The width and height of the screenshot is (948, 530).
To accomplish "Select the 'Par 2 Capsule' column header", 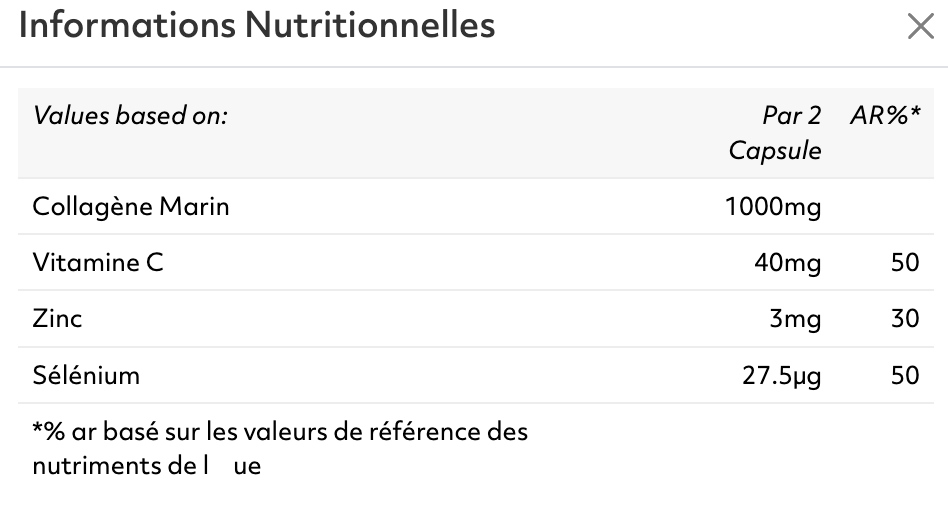I will [776, 133].
